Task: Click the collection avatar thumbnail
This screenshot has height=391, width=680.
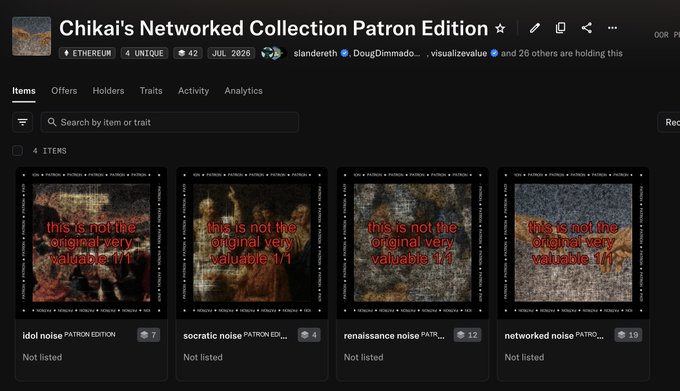Action: (32, 36)
